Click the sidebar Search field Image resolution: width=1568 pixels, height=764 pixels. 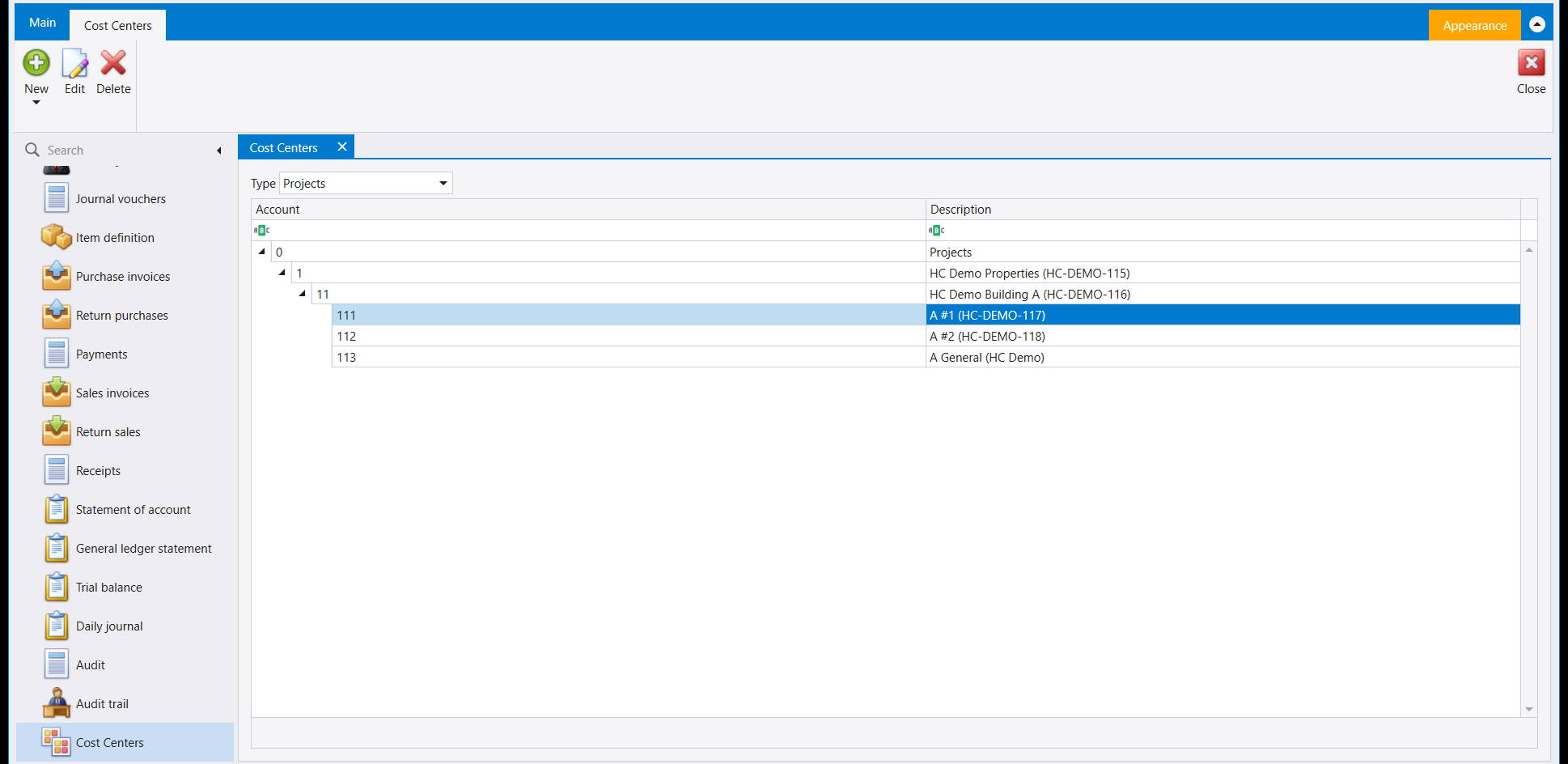[x=121, y=151]
